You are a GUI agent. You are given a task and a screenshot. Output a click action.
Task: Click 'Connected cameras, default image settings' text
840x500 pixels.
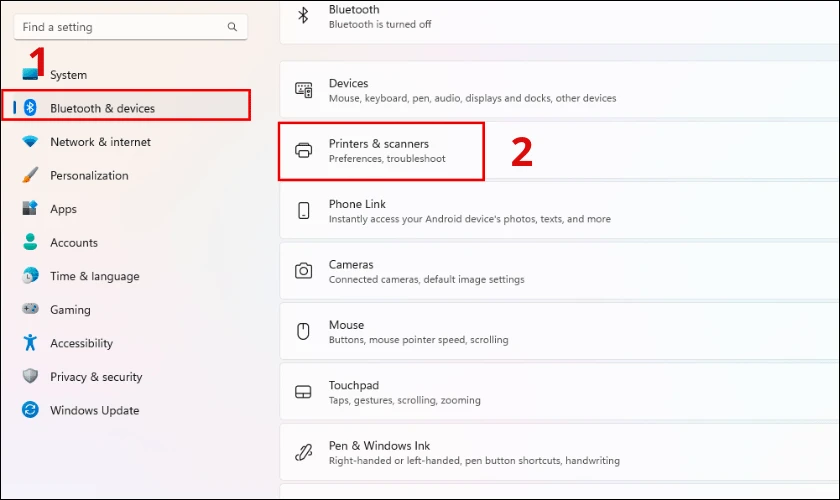coord(426,279)
